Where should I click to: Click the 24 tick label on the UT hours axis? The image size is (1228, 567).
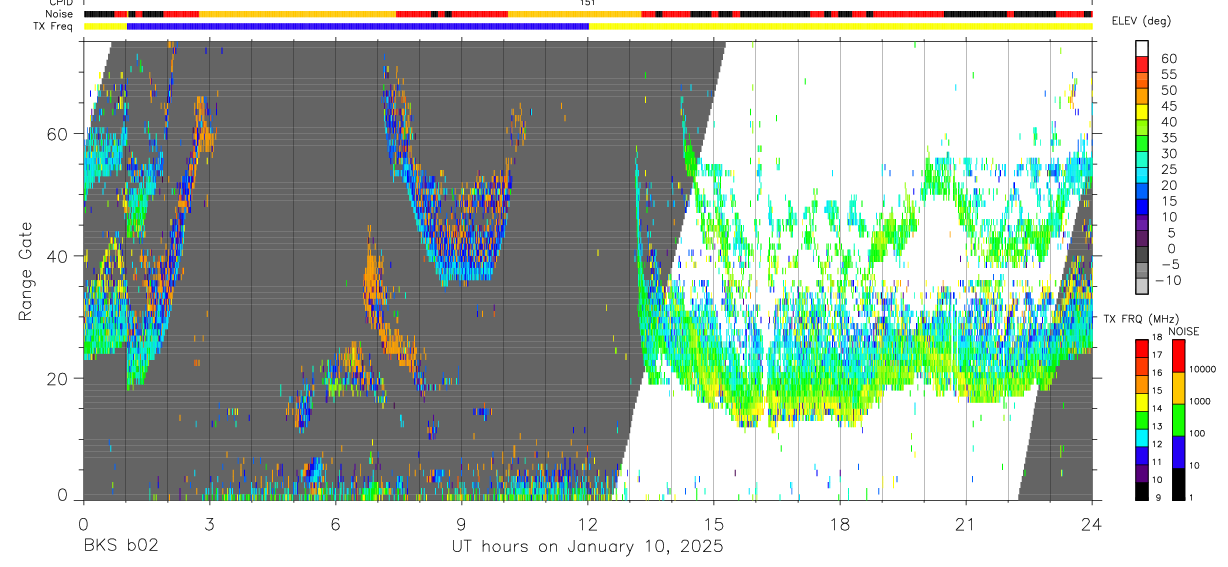point(1092,523)
